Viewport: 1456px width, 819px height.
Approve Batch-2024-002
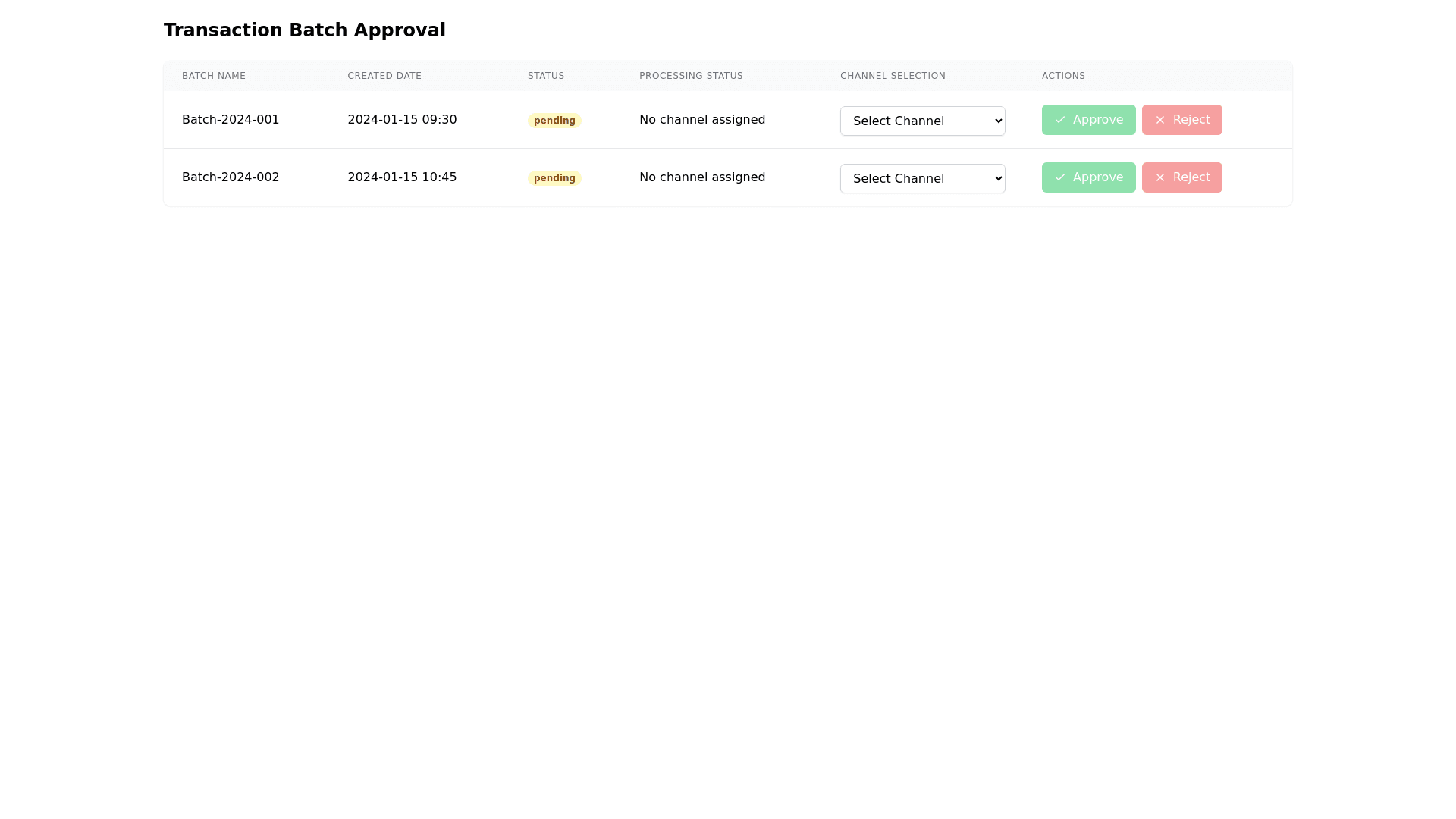pyautogui.click(x=1088, y=177)
